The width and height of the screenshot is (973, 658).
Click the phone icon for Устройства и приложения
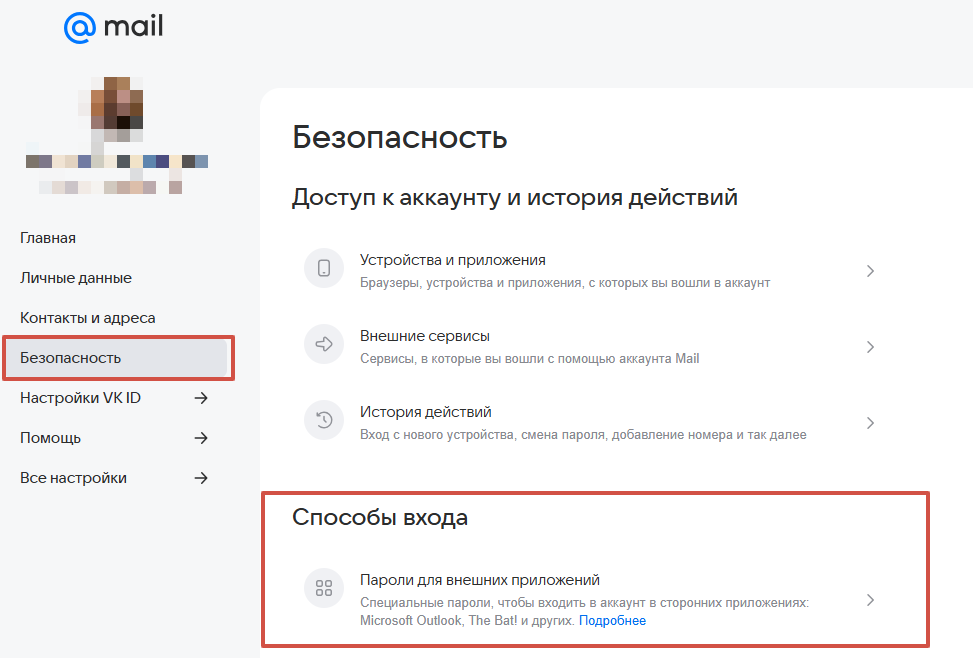tap(323, 269)
